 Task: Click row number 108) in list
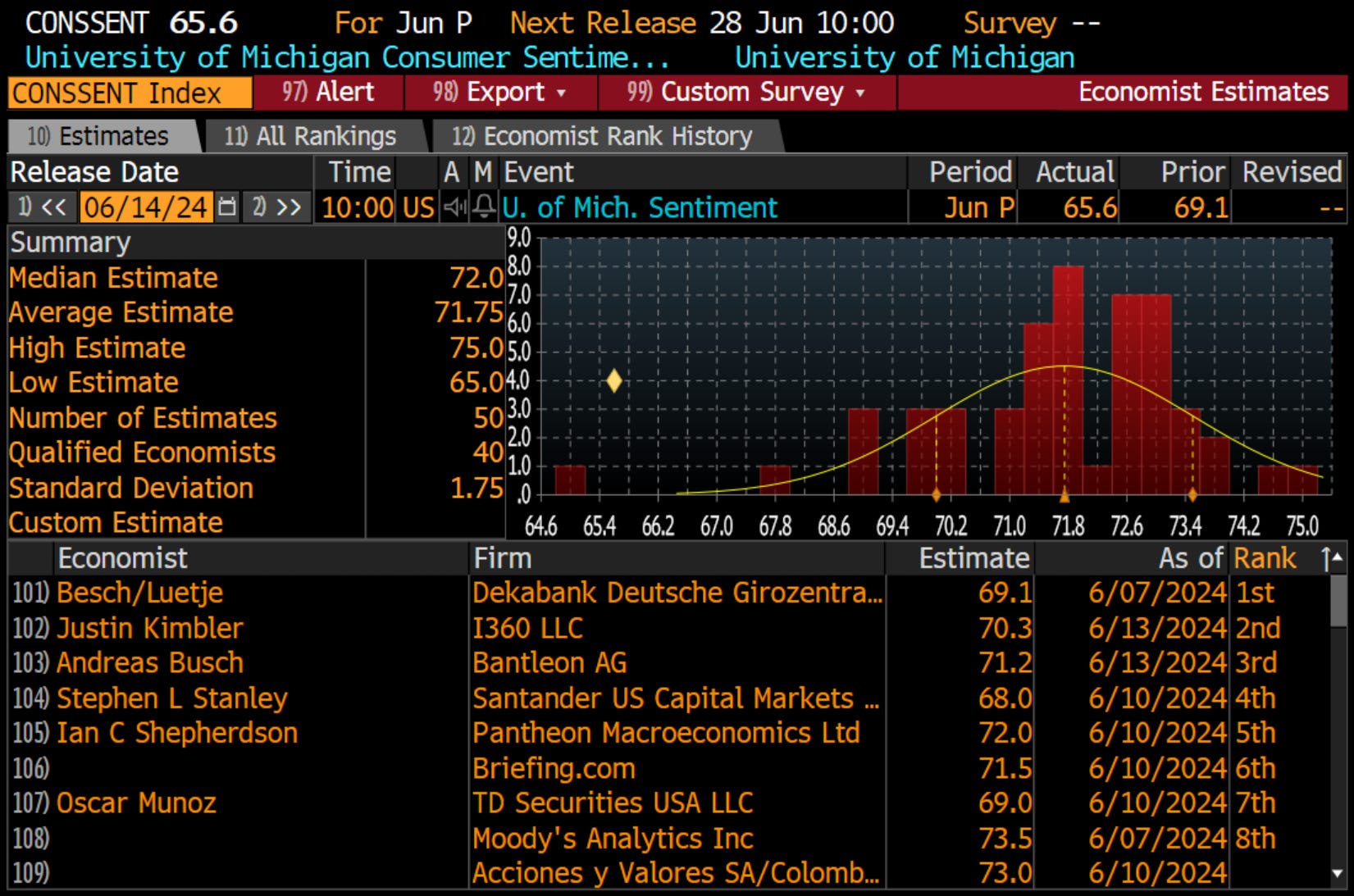coord(30,839)
